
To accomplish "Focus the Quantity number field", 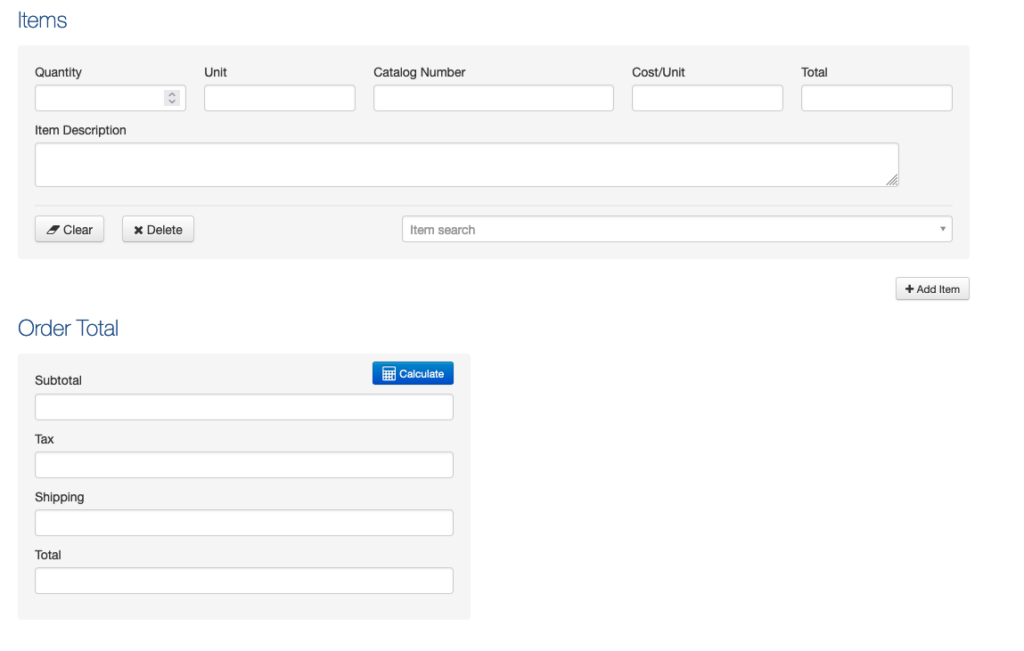I will pyautogui.click(x=98, y=98).
